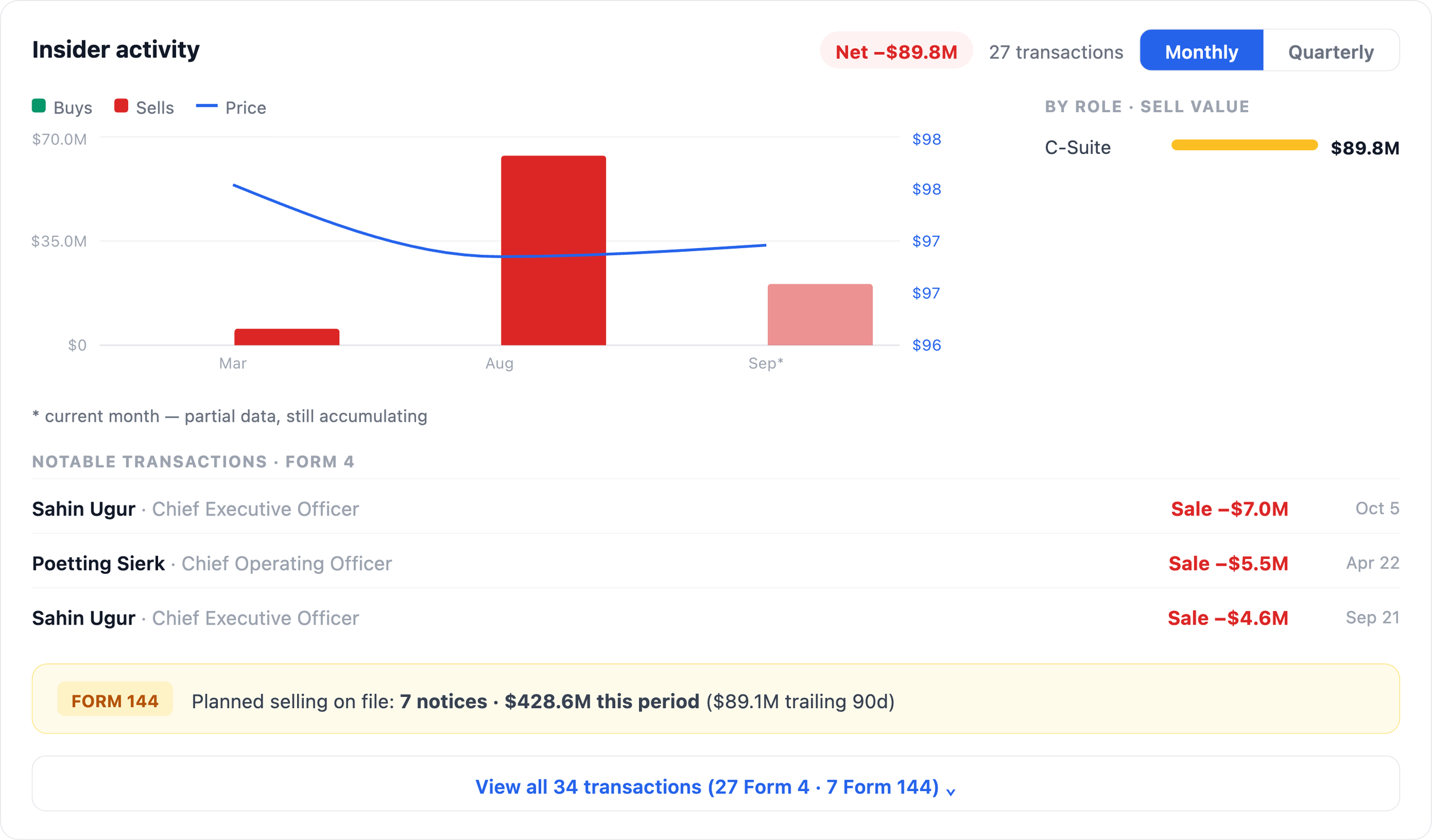Click the Aug sells bar
1432x840 pixels.
click(554, 251)
